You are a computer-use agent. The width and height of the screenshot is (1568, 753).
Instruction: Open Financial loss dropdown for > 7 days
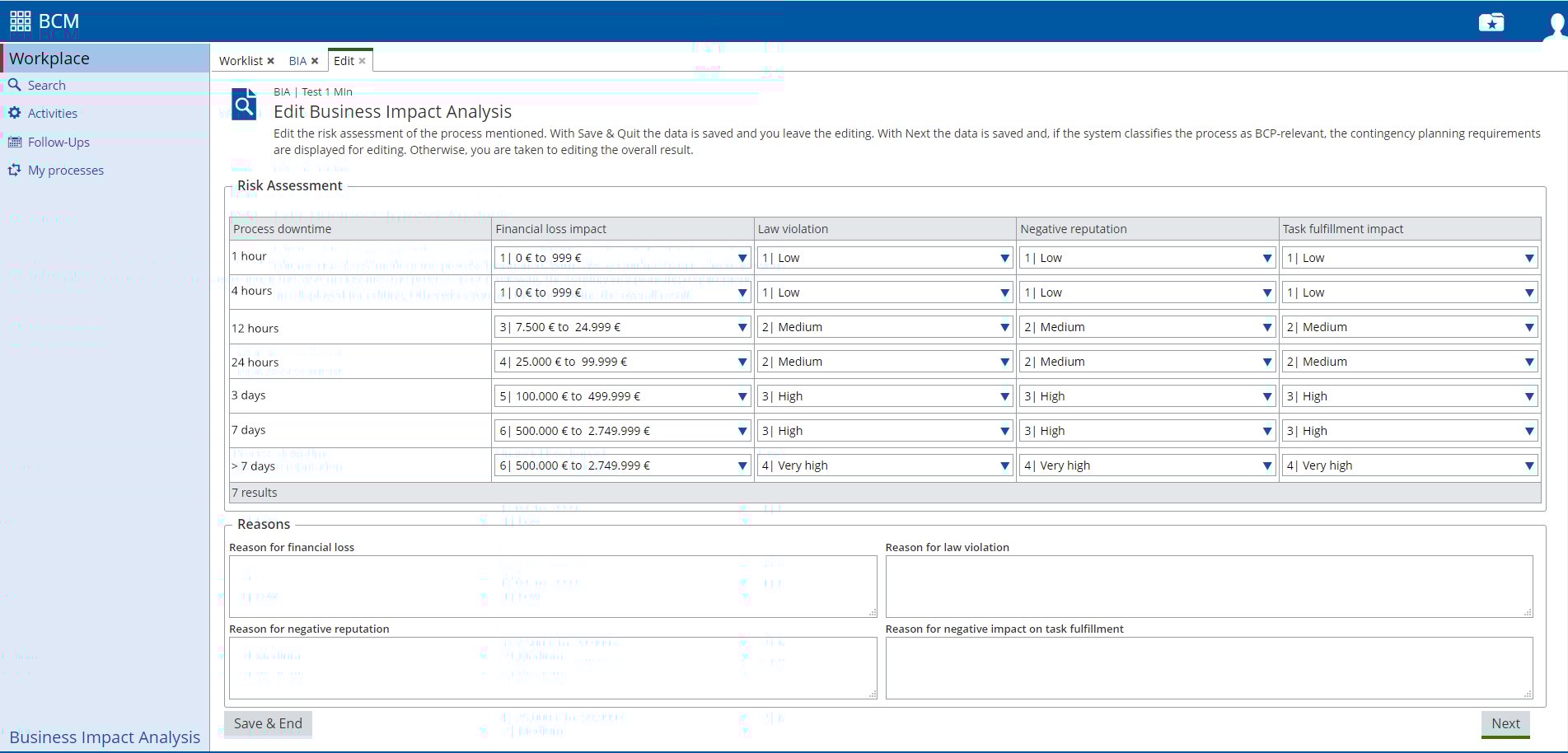[622, 465]
